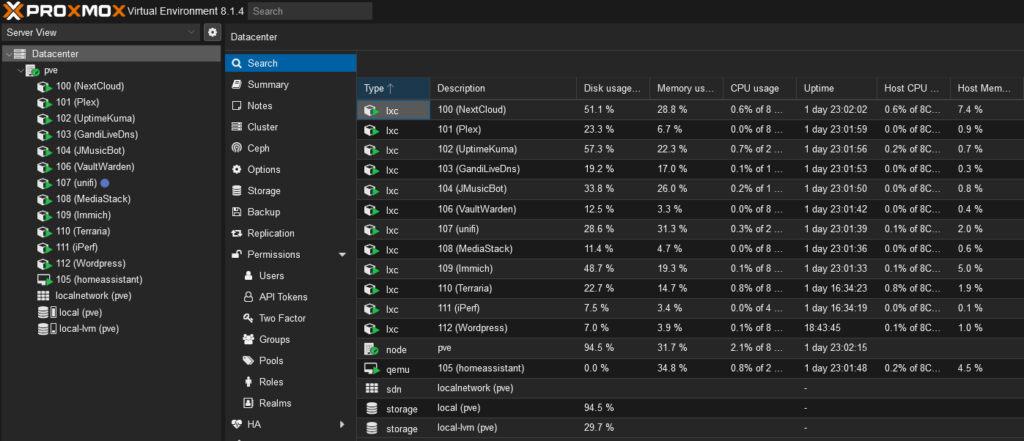Click the local-lvm (pve) storage icon in tree
This screenshot has height=441, width=1024.
click(47, 329)
